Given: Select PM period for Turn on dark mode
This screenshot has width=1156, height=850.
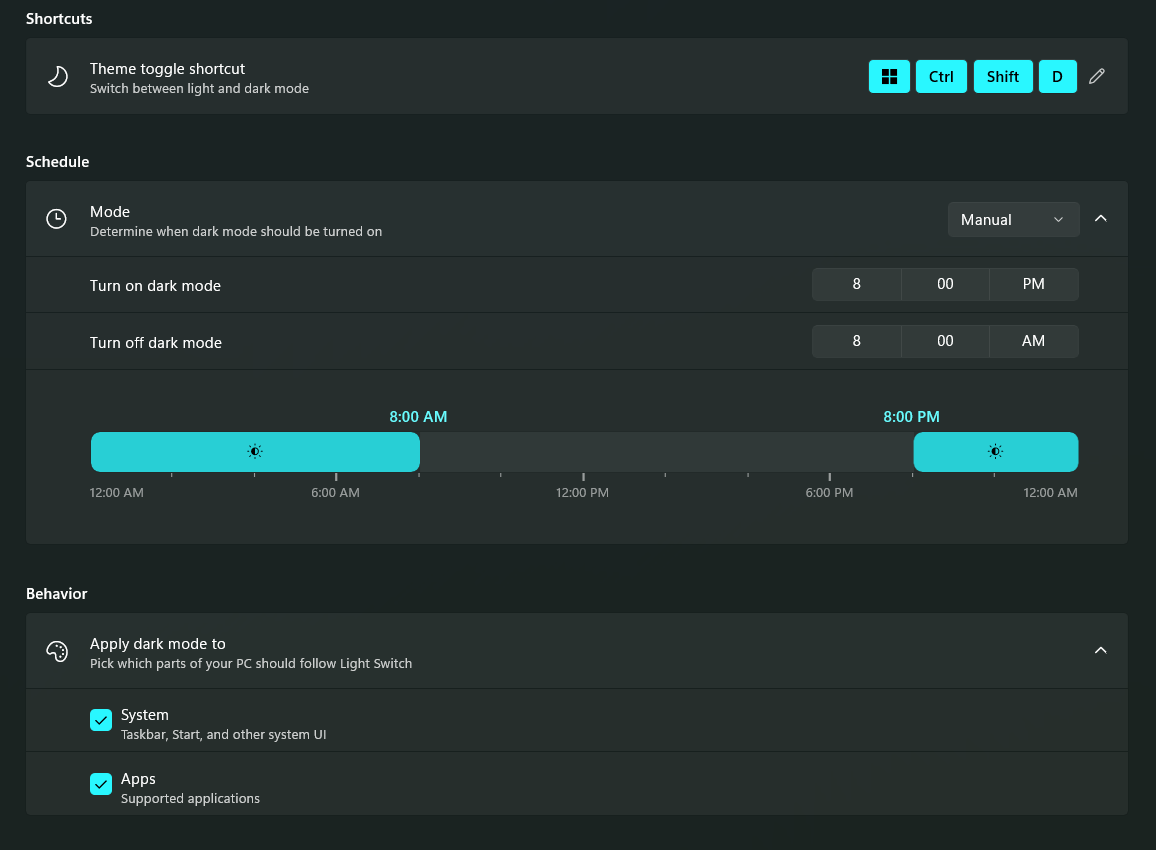Looking at the screenshot, I should pos(1033,285).
